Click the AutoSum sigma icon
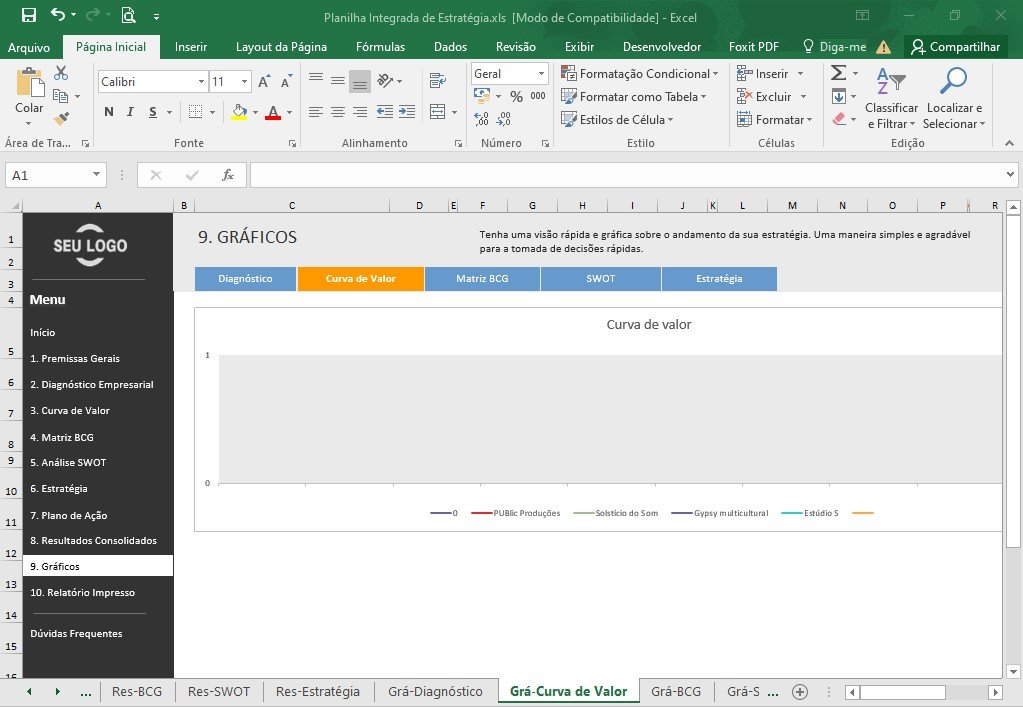This screenshot has width=1023, height=707. (839, 72)
